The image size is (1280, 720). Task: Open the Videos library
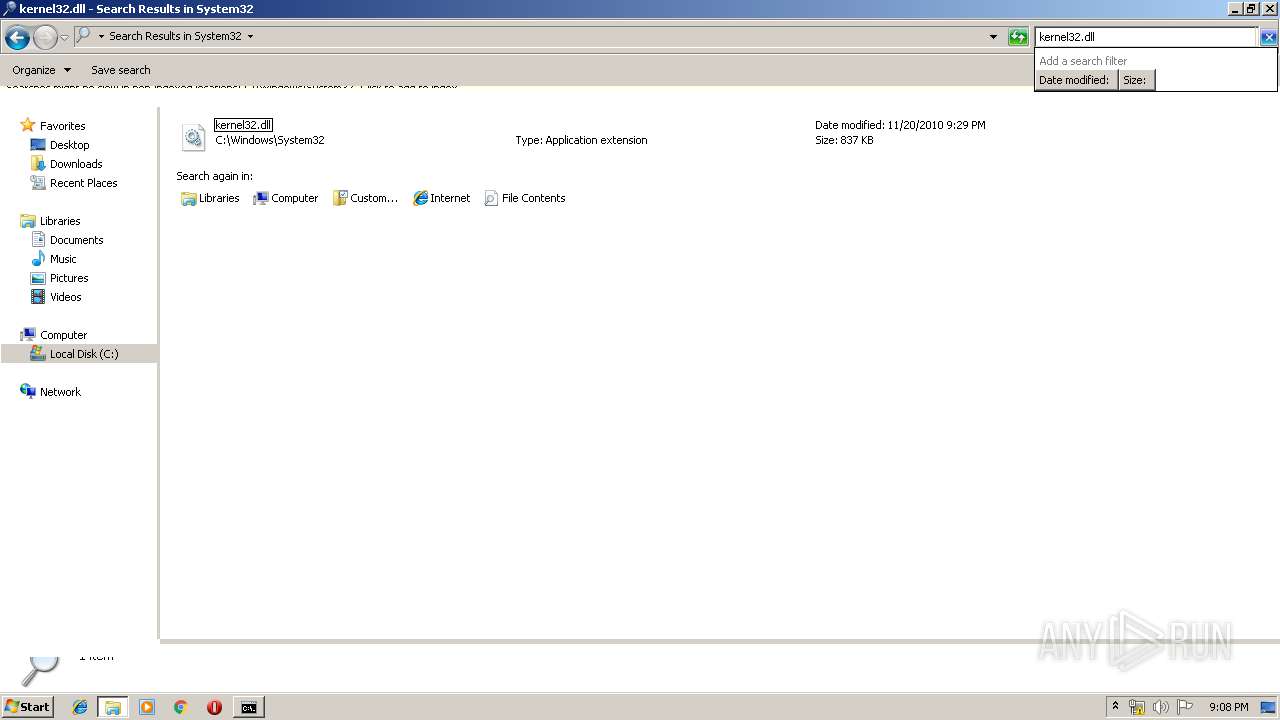coord(66,297)
